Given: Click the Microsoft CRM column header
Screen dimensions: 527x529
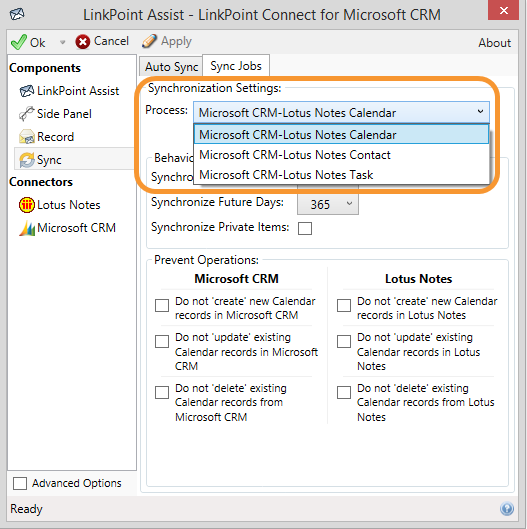Looking at the screenshot, I should coord(236,279).
